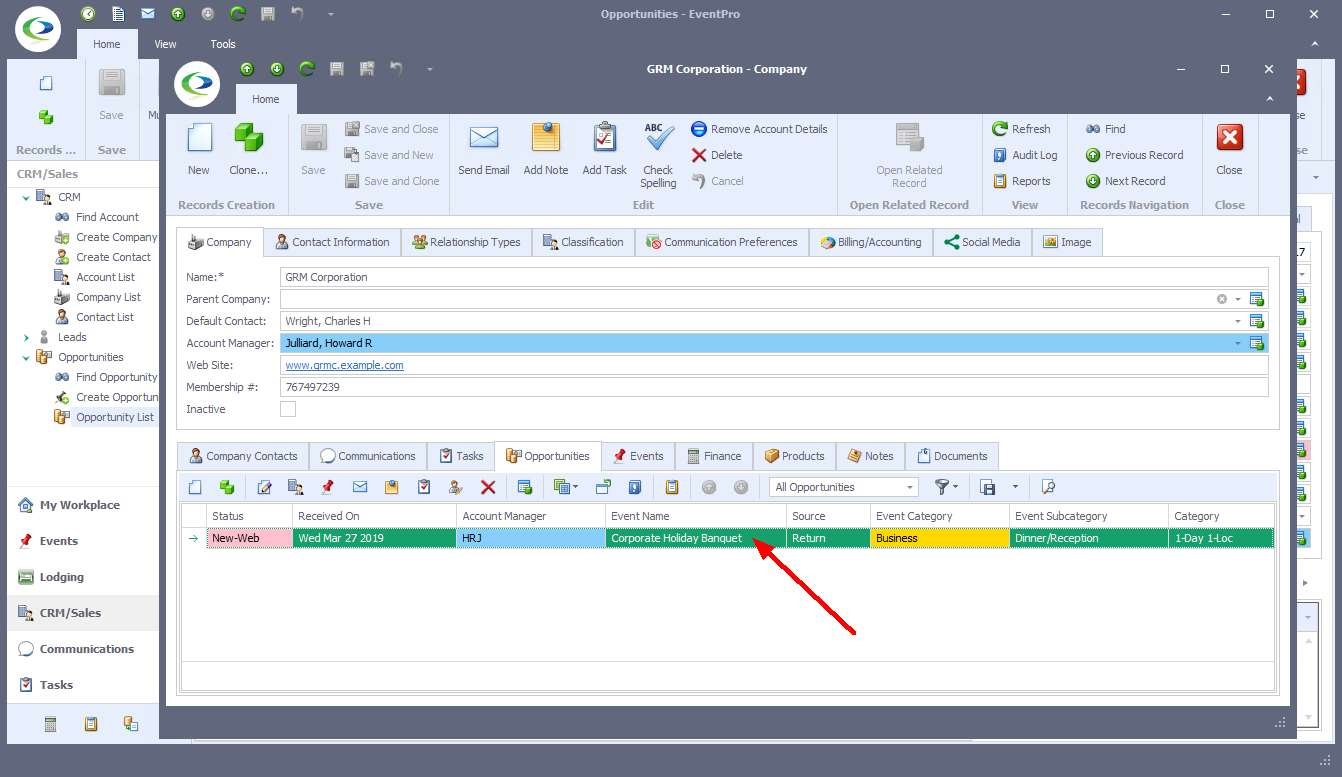Click the grid search magnifier icon

click(x=1048, y=487)
